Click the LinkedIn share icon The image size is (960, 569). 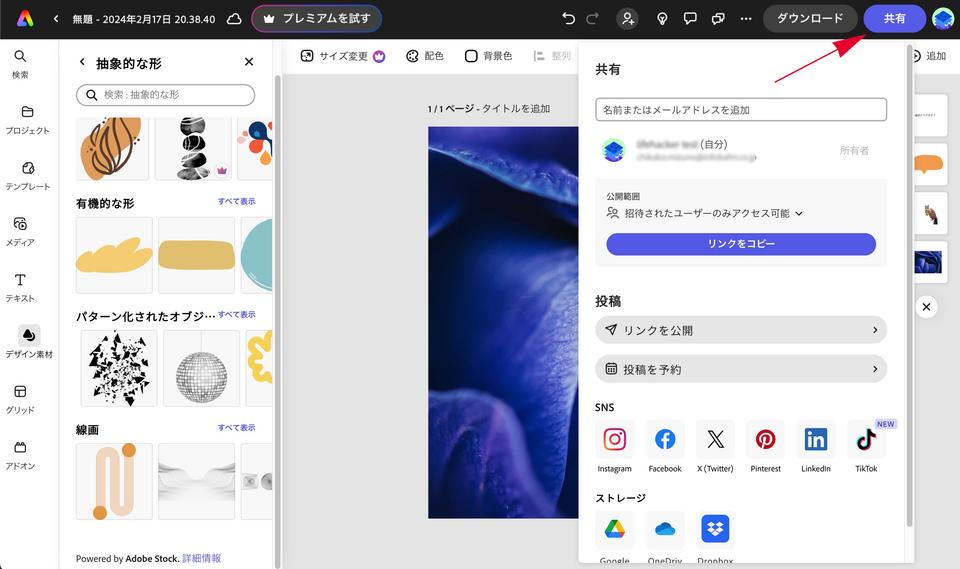tap(816, 440)
